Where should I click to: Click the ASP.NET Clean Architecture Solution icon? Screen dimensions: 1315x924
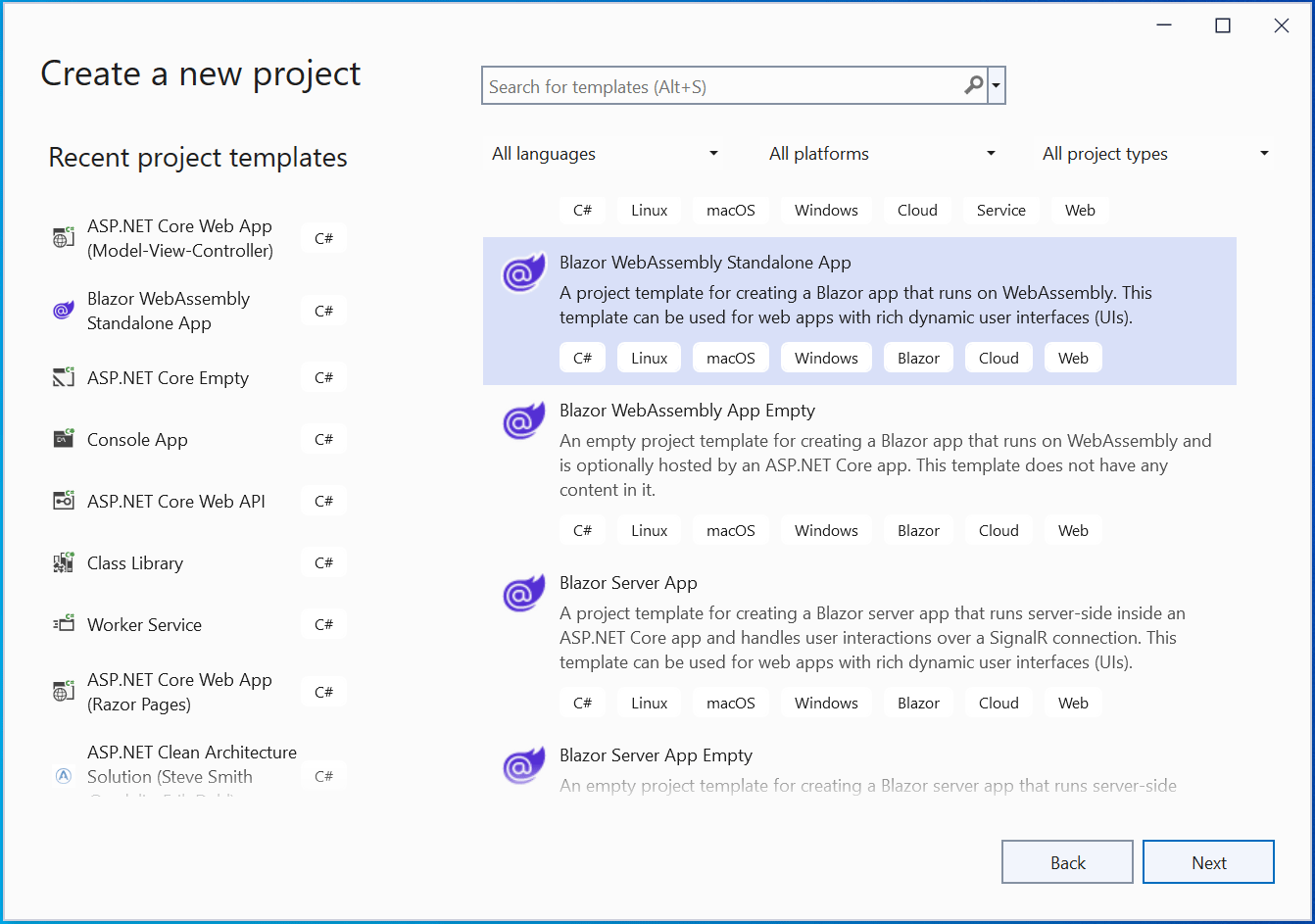click(64, 776)
